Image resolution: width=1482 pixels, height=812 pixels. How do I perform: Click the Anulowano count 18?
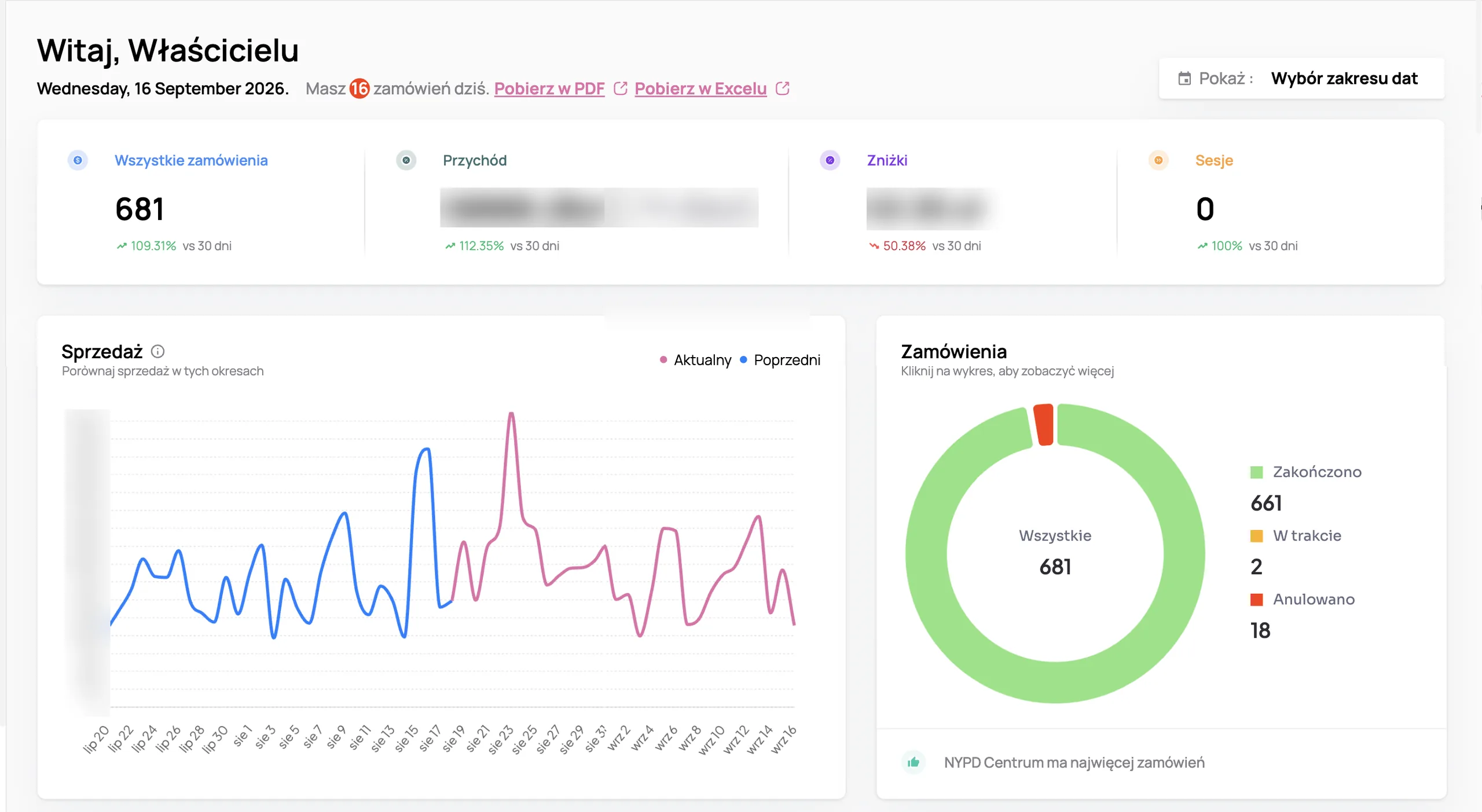[1260, 630]
